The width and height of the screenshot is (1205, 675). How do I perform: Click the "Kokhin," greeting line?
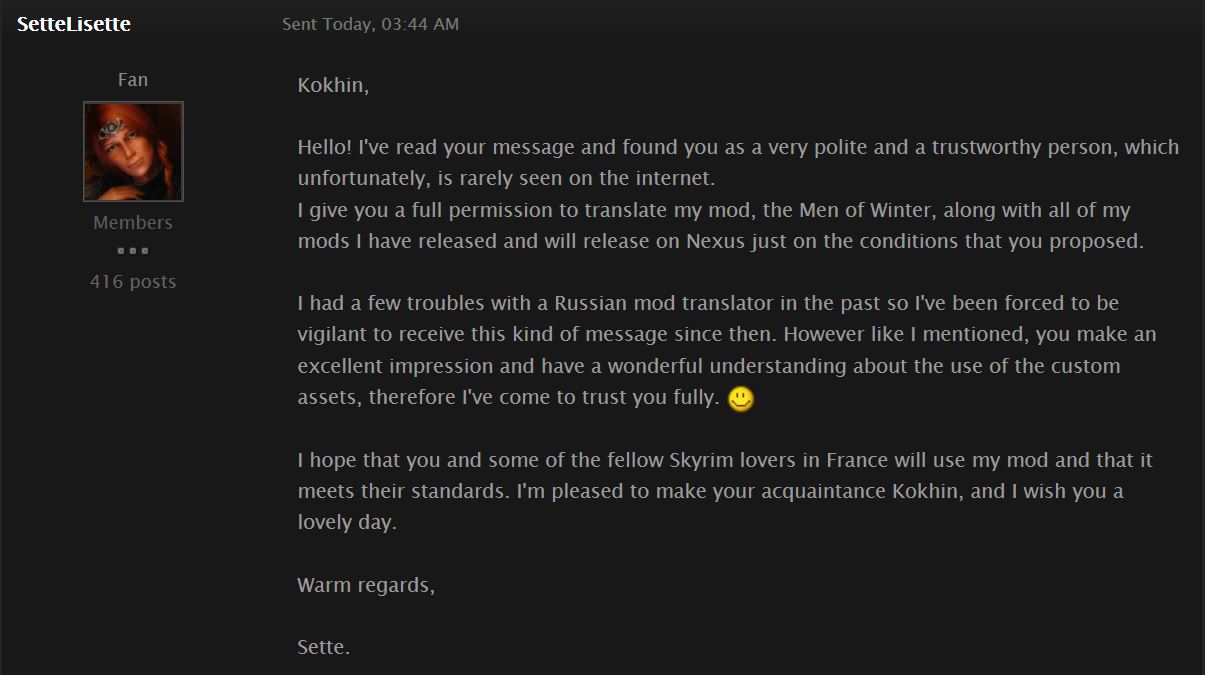pyautogui.click(x=333, y=86)
